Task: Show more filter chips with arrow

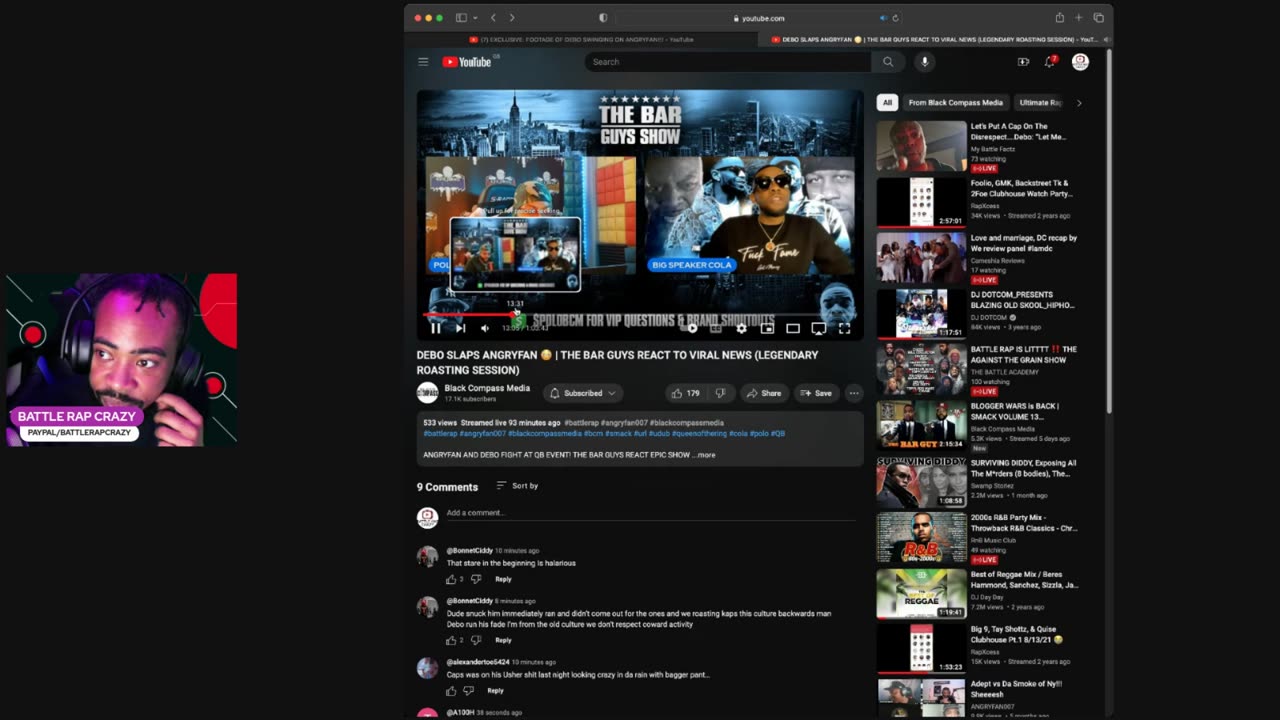Action: point(1079,102)
